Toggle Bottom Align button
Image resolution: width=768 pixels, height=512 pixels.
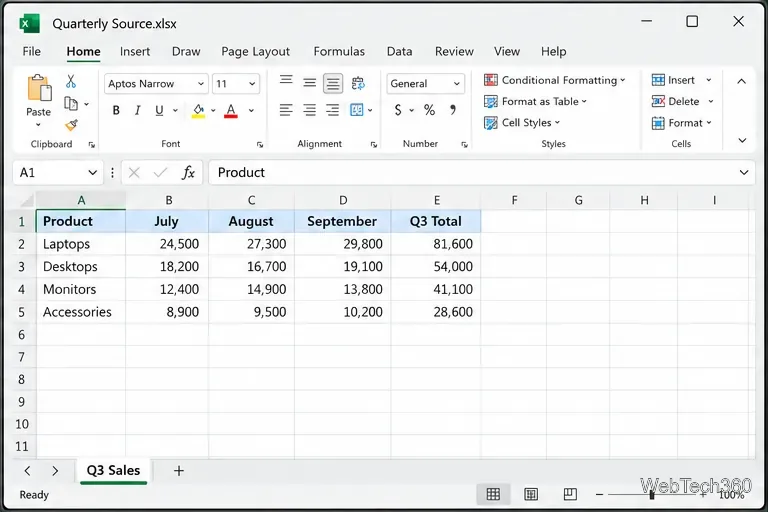point(333,83)
